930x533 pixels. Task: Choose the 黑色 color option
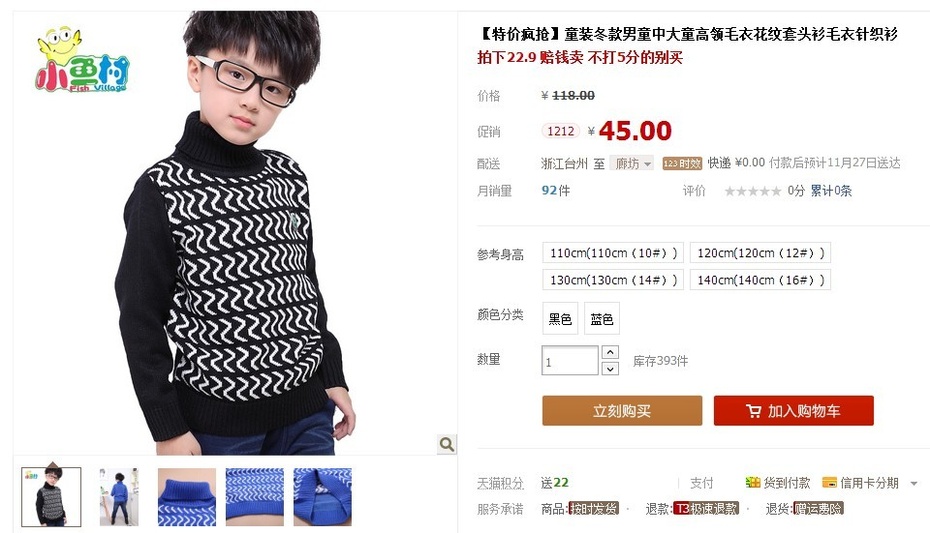pos(560,319)
